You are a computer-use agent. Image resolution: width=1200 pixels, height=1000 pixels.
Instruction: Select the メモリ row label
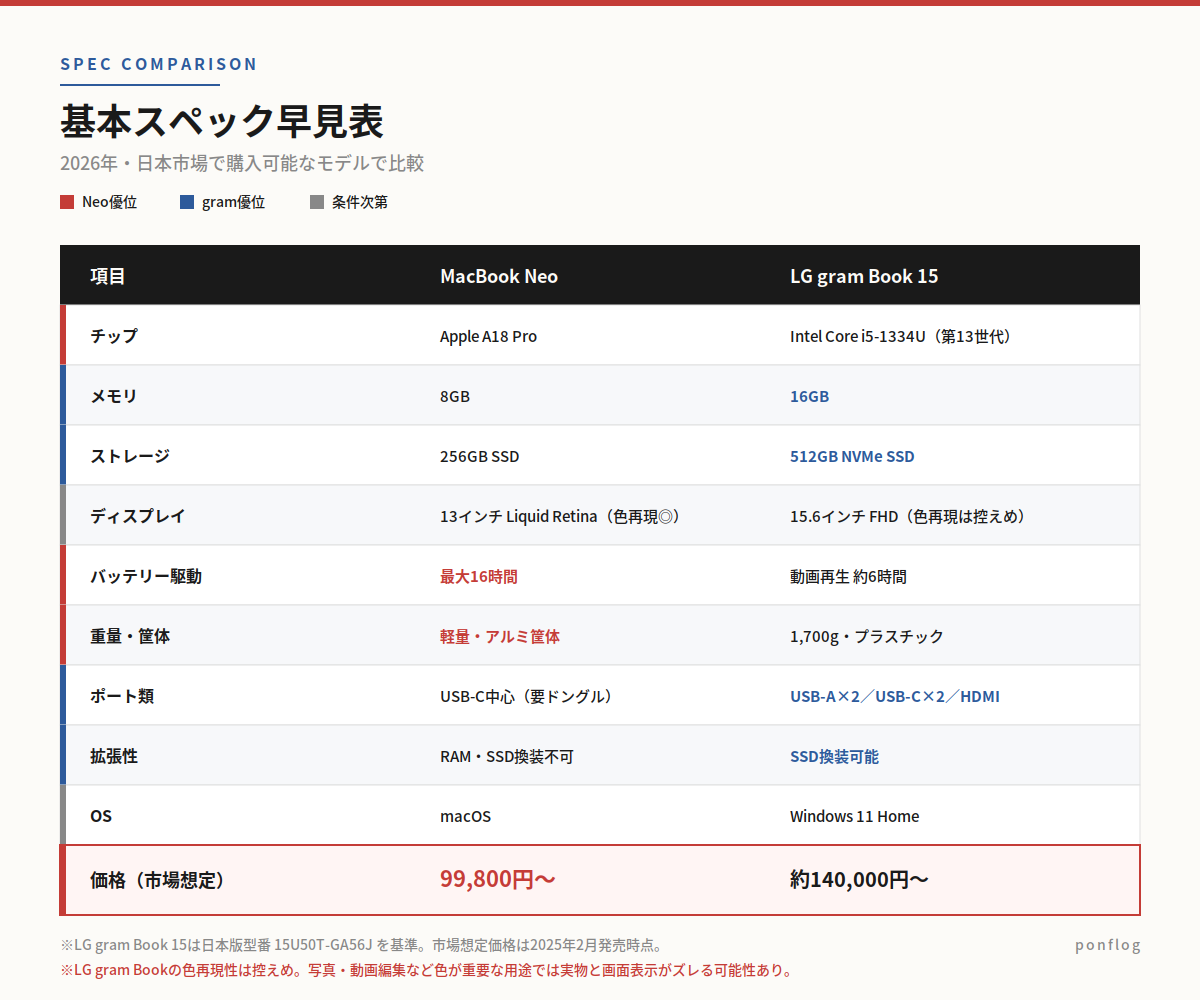click(x=114, y=396)
